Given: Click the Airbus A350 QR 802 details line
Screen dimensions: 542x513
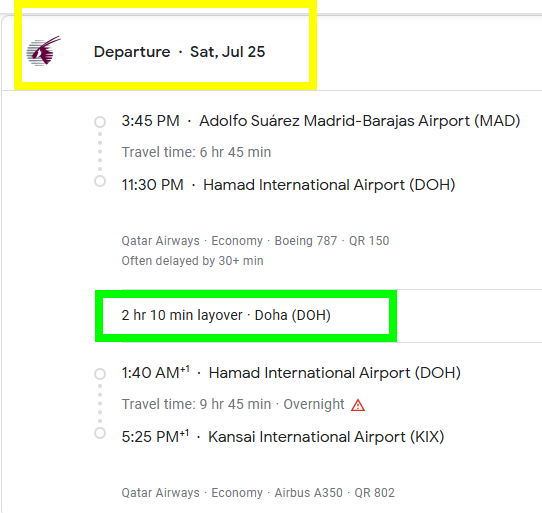Looking at the screenshot, I should [258, 493].
